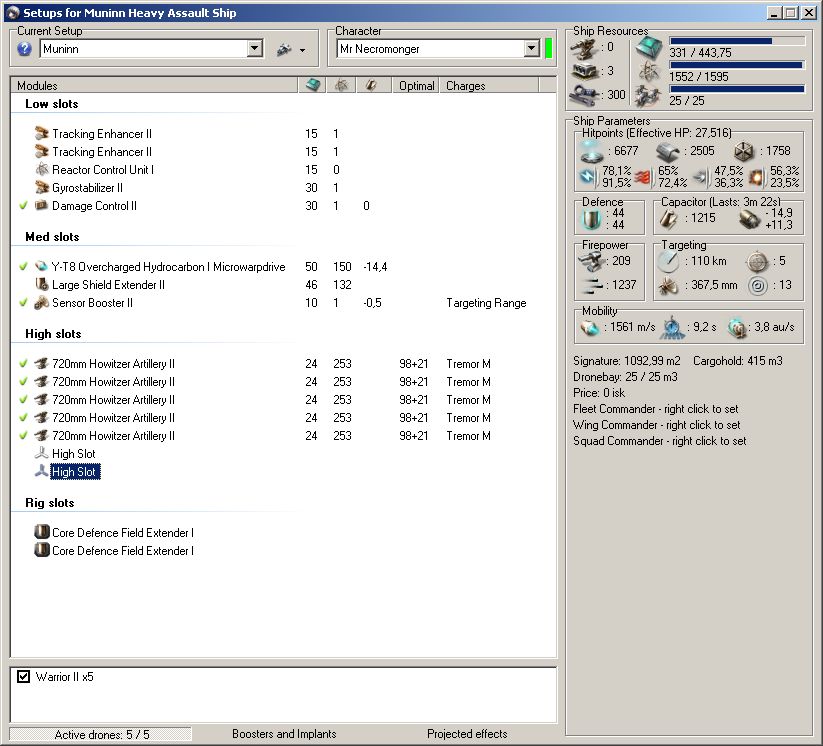Click the explosive resistance icon

coord(756,177)
